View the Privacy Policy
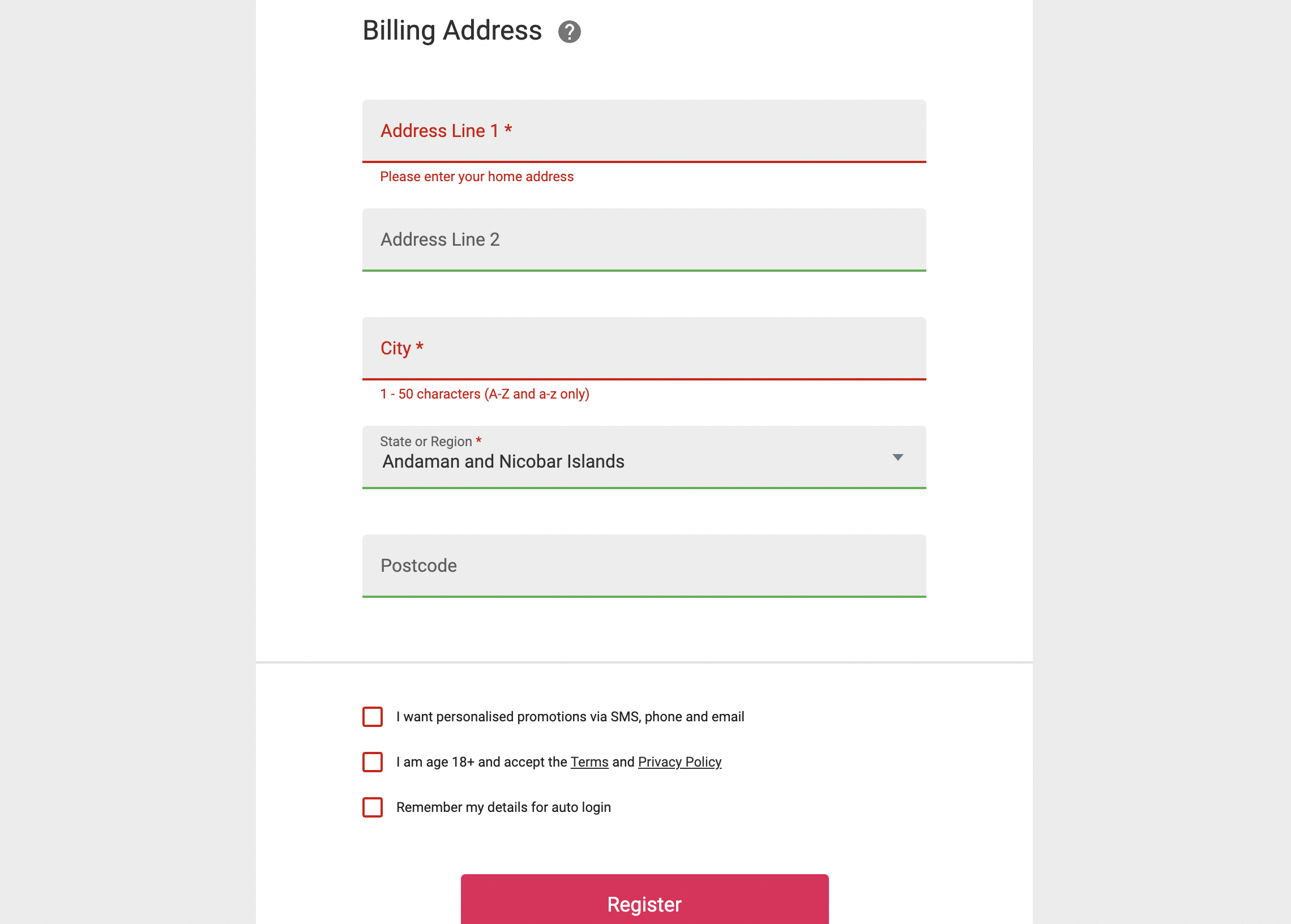Image resolution: width=1291 pixels, height=924 pixels. (679, 762)
